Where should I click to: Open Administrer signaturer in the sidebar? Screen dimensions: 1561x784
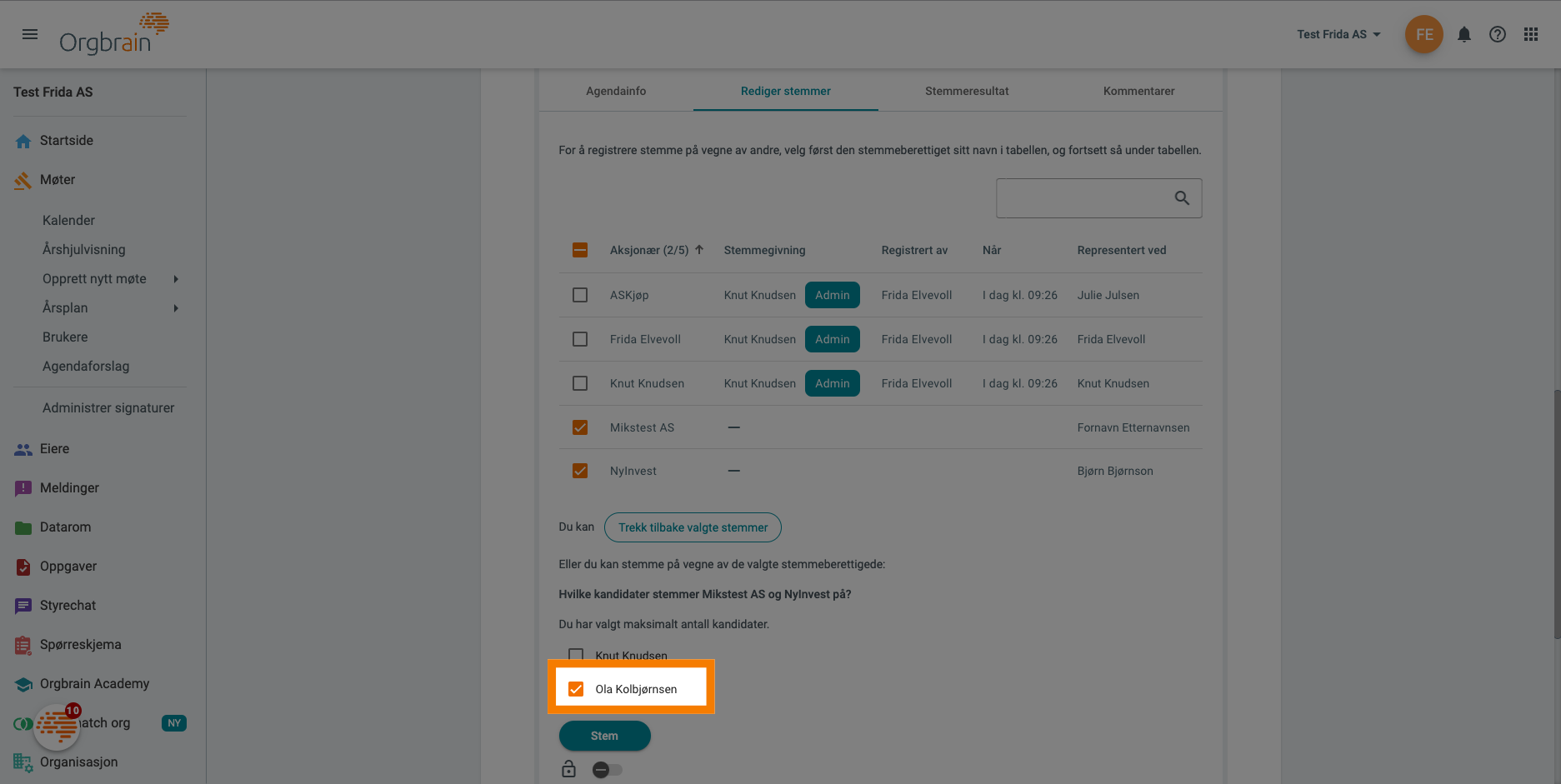[108, 408]
